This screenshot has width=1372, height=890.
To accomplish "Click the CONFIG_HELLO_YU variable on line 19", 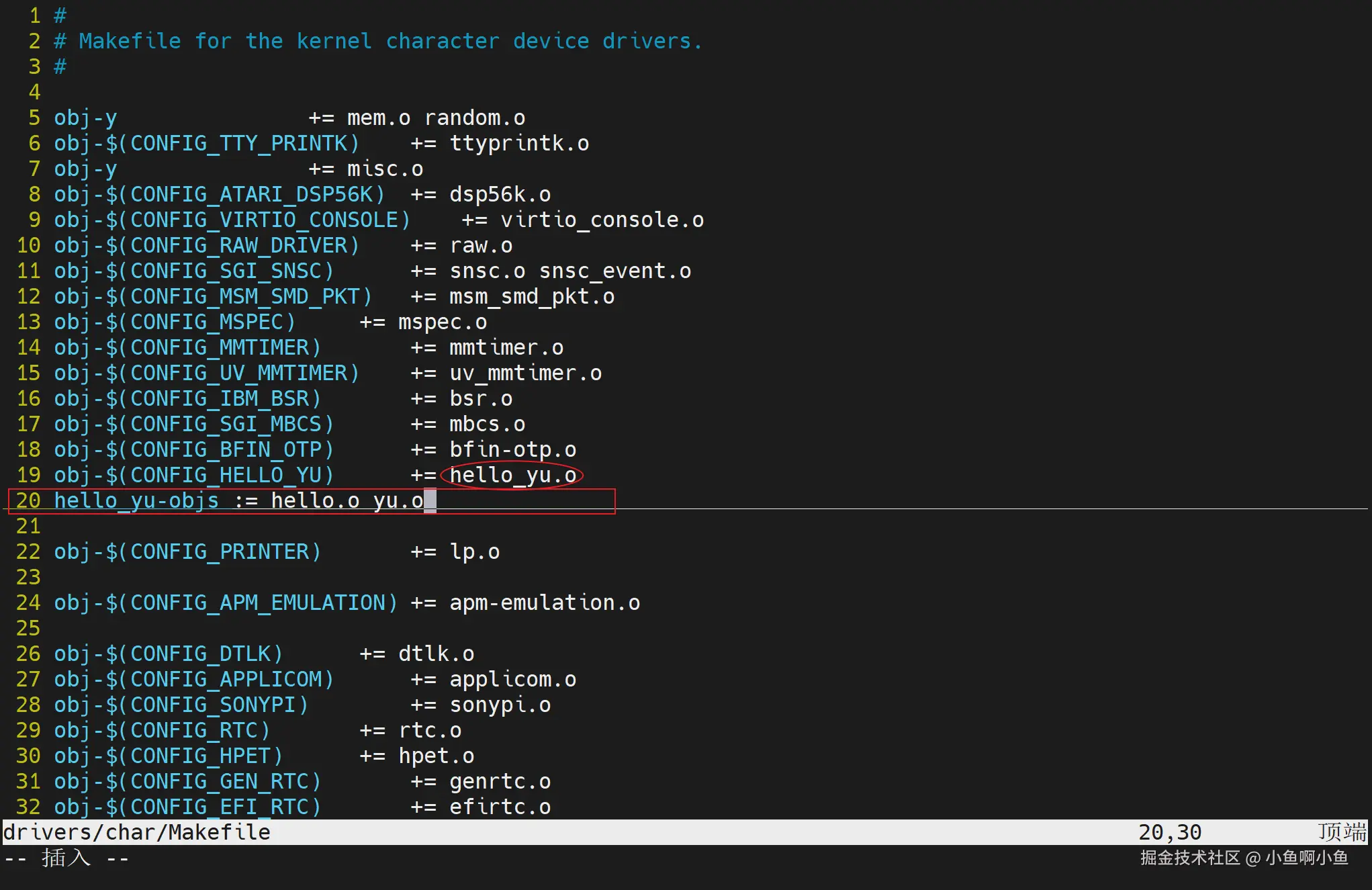I will [x=226, y=475].
